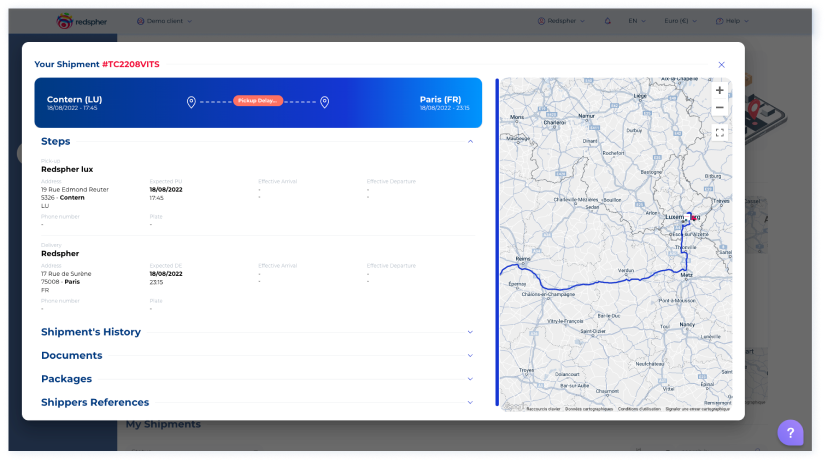This screenshot has width=826, height=461.
Task: Click the delivery expected time 23:15
Action: [x=156, y=282]
